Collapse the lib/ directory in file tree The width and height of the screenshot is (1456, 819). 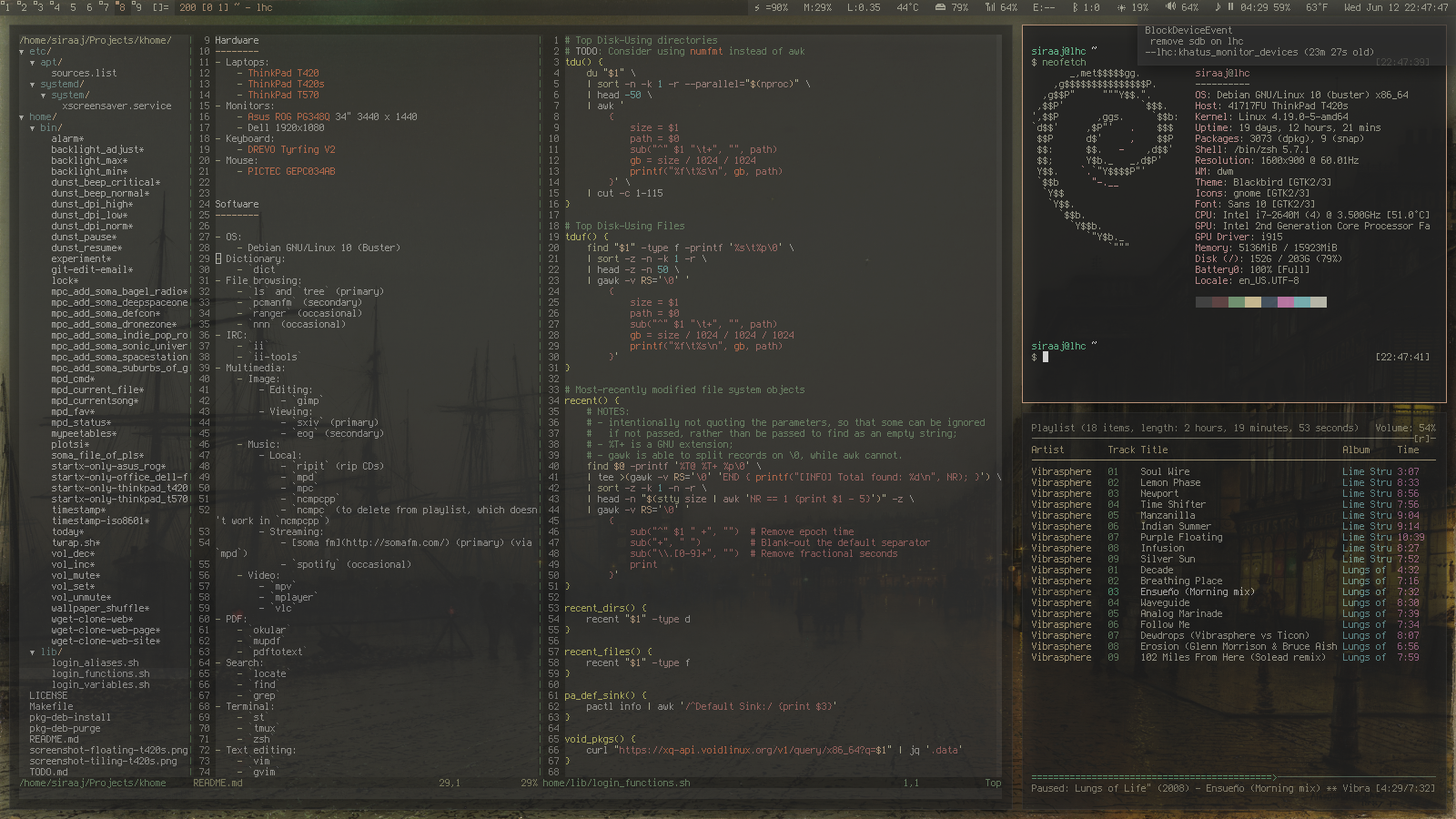click(33, 652)
